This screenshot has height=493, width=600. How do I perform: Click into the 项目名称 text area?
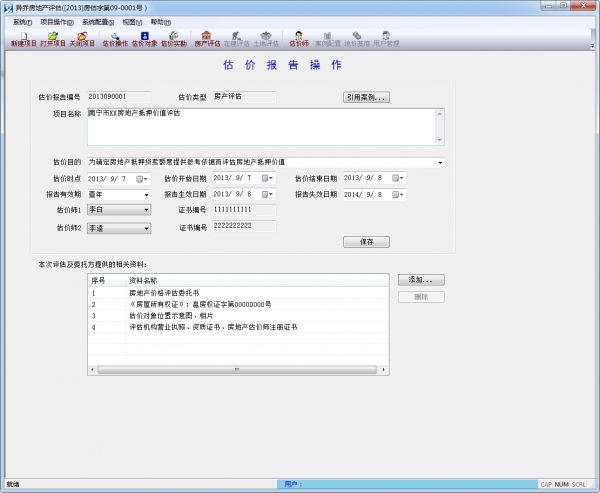click(x=261, y=127)
